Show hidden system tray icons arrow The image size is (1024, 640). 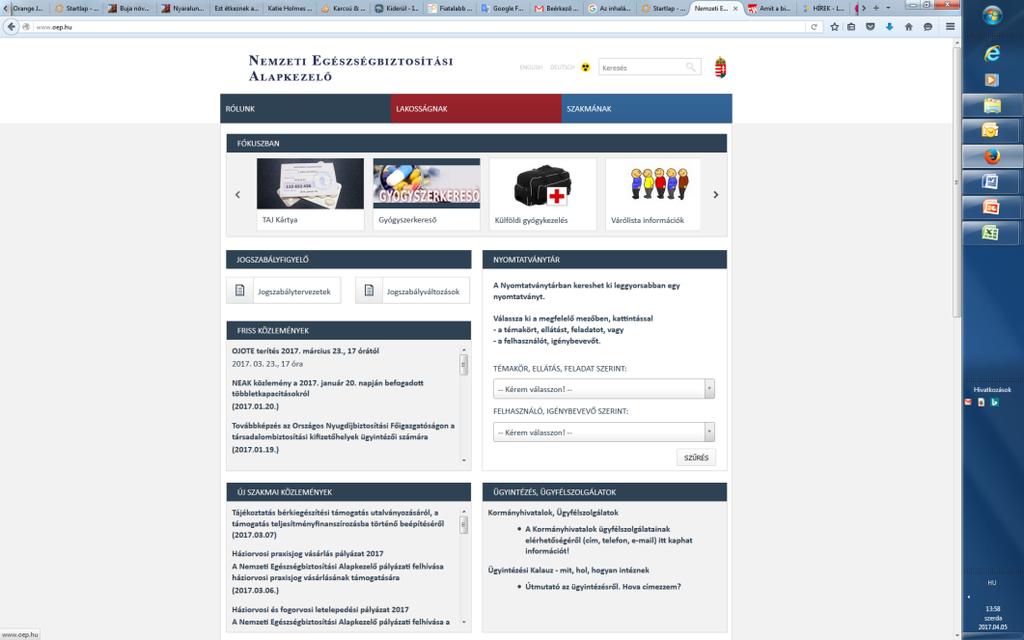(x=968, y=597)
